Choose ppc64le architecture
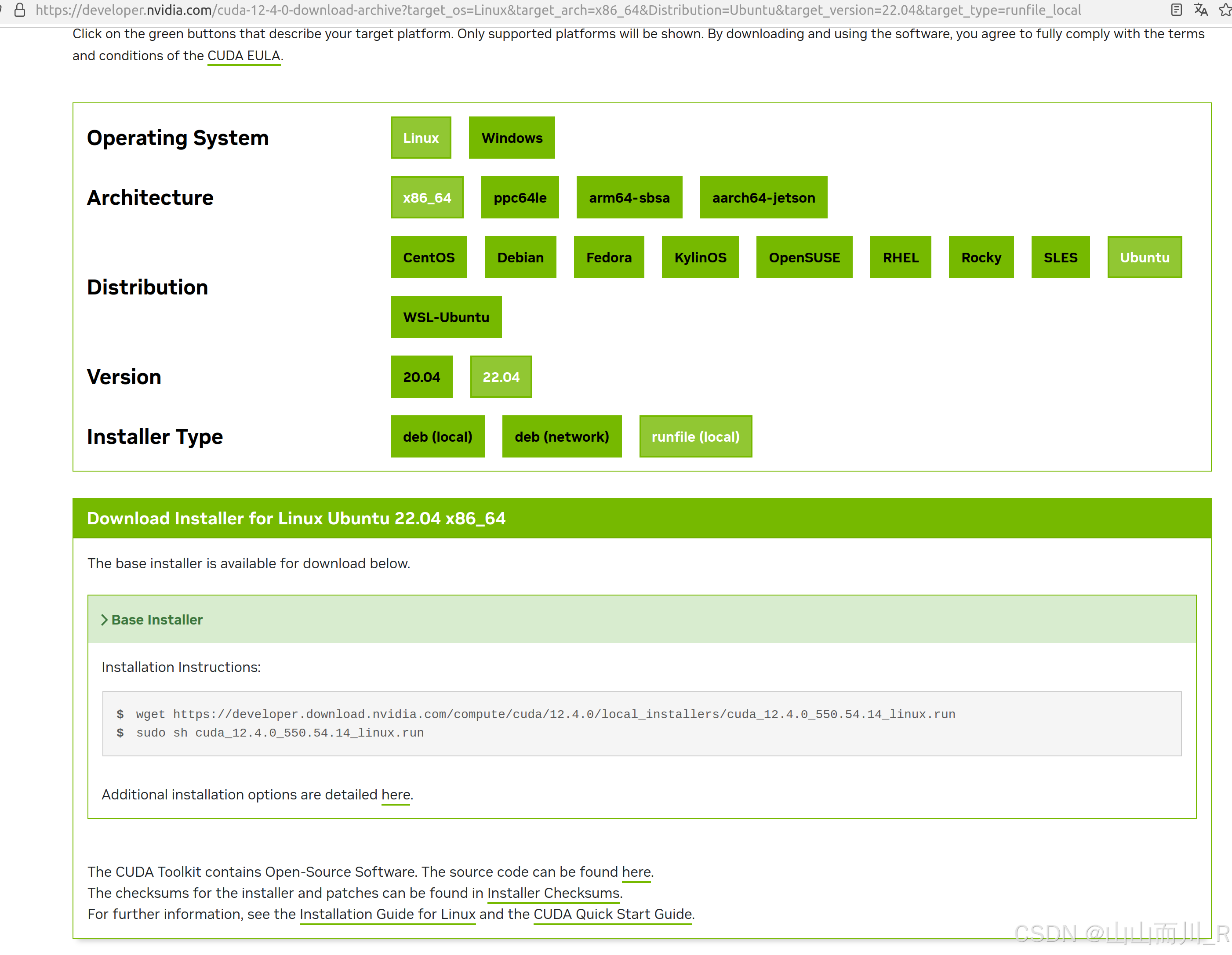This screenshot has width=1232, height=955. 520,197
